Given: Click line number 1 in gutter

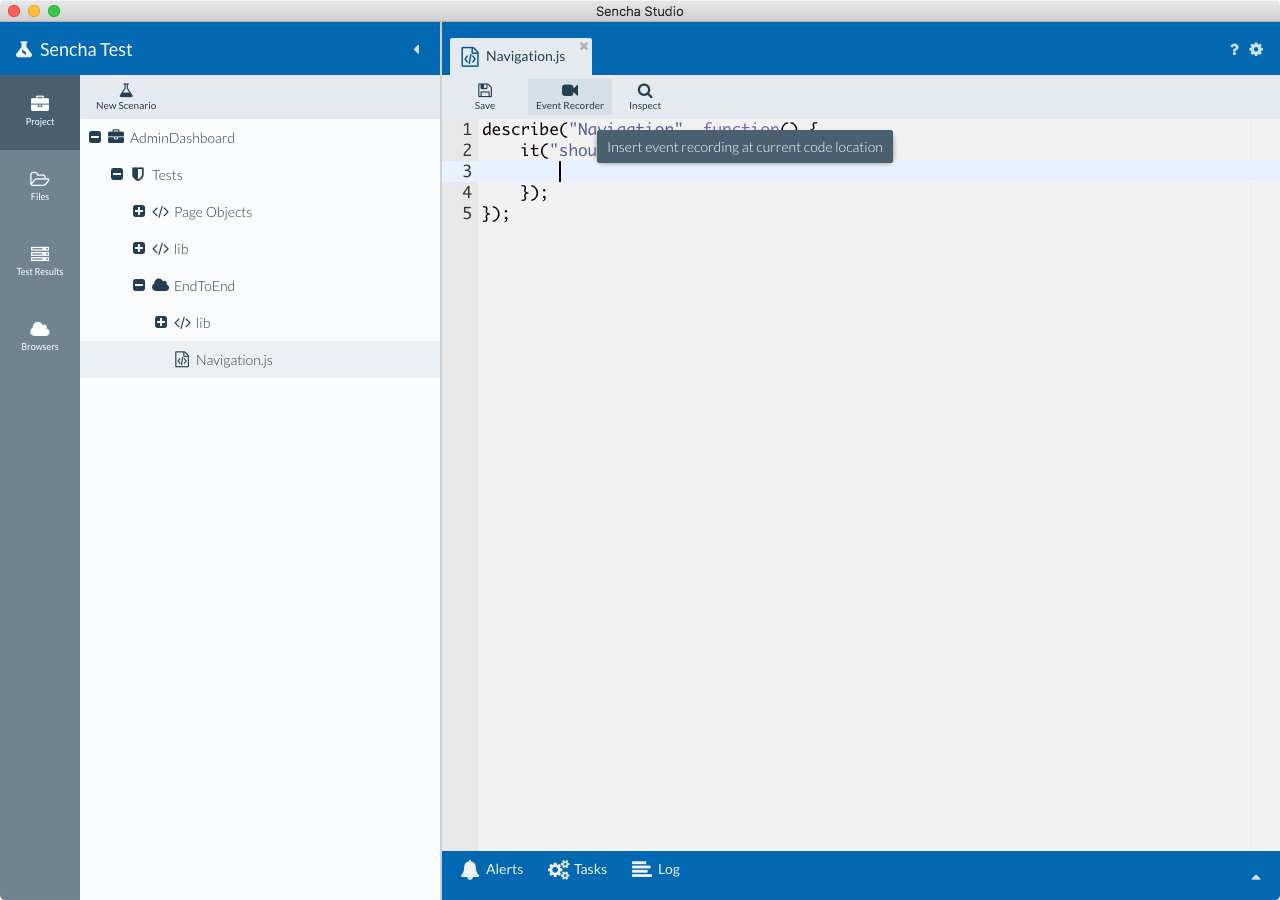Looking at the screenshot, I should pyautogui.click(x=467, y=129).
